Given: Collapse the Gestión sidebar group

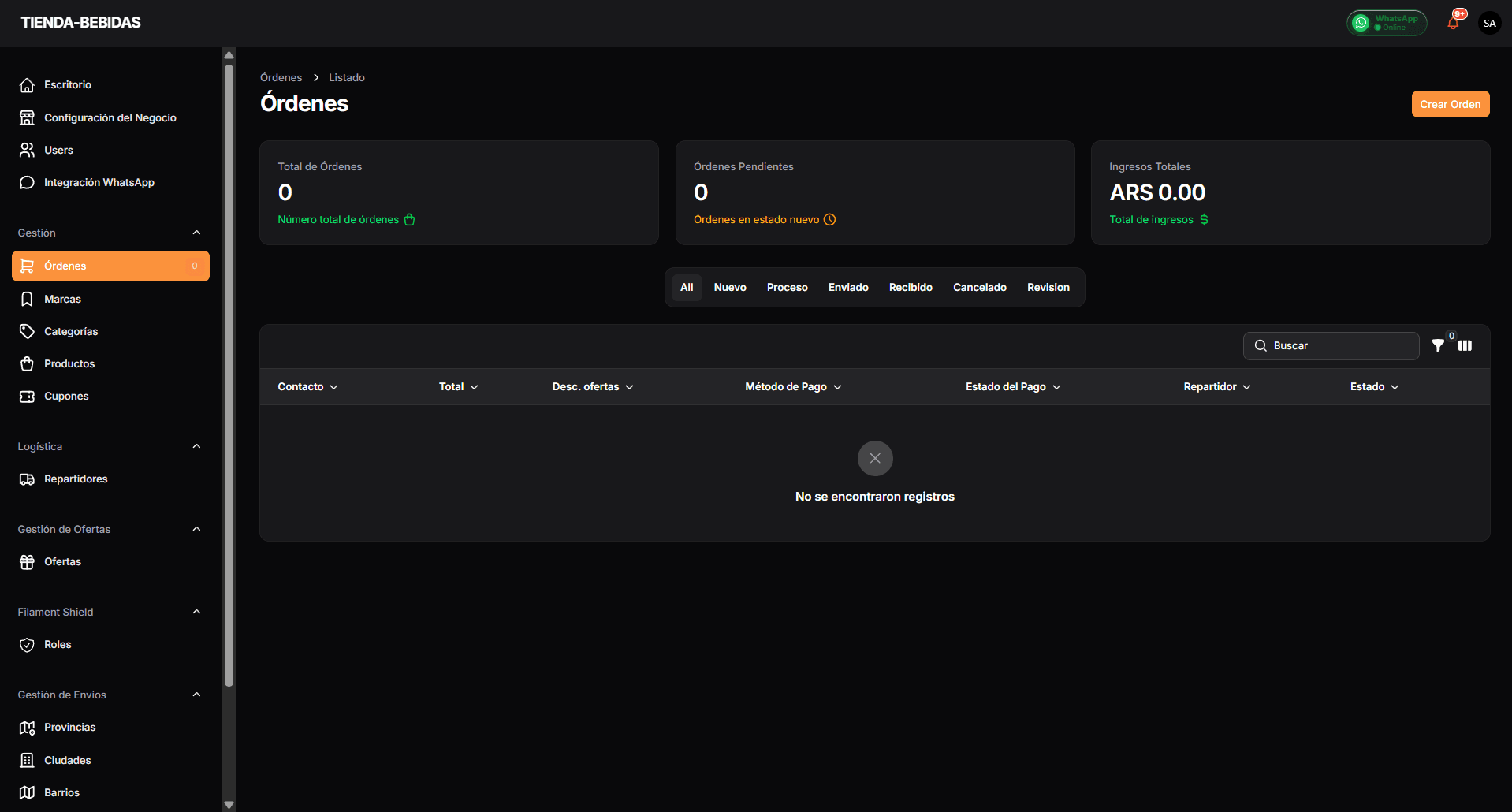Looking at the screenshot, I should pos(196,233).
